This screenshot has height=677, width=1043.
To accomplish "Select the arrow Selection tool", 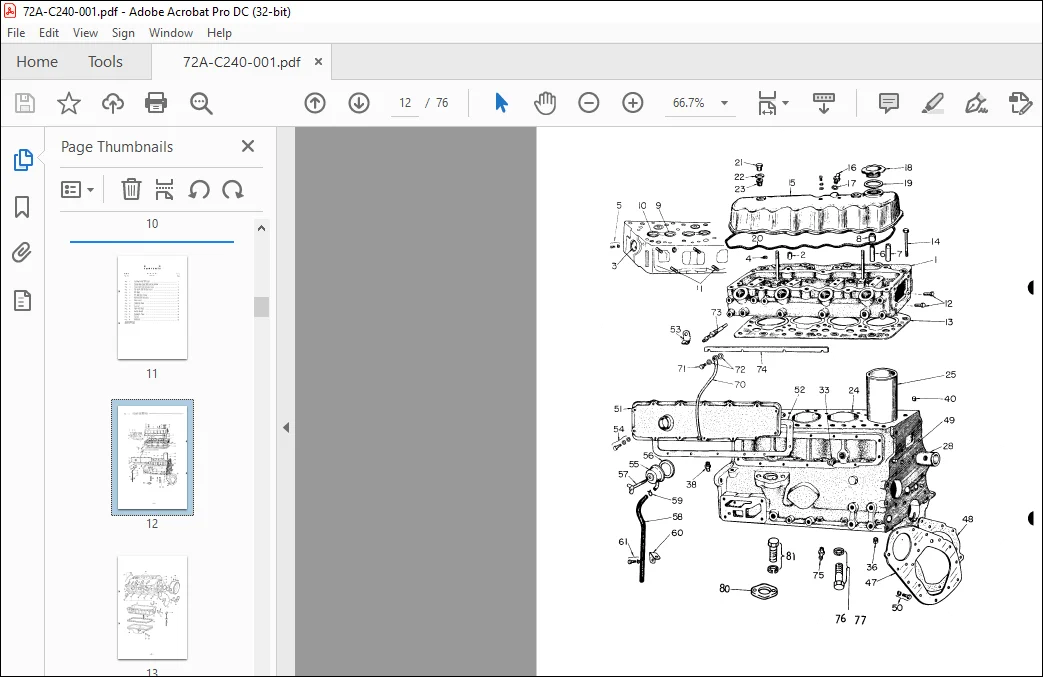I will (502, 103).
